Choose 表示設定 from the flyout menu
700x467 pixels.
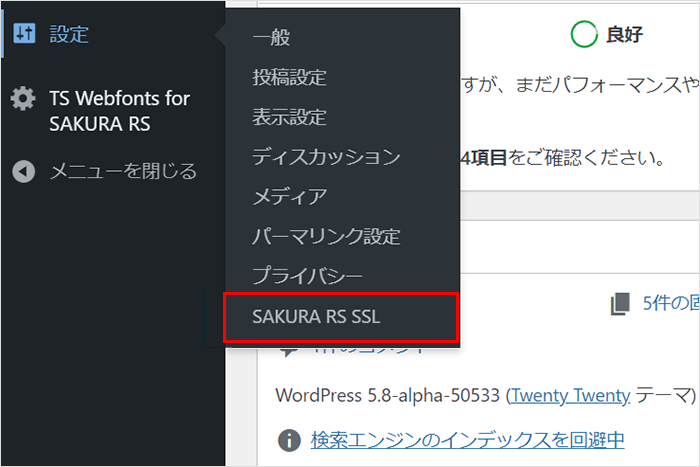point(289,117)
